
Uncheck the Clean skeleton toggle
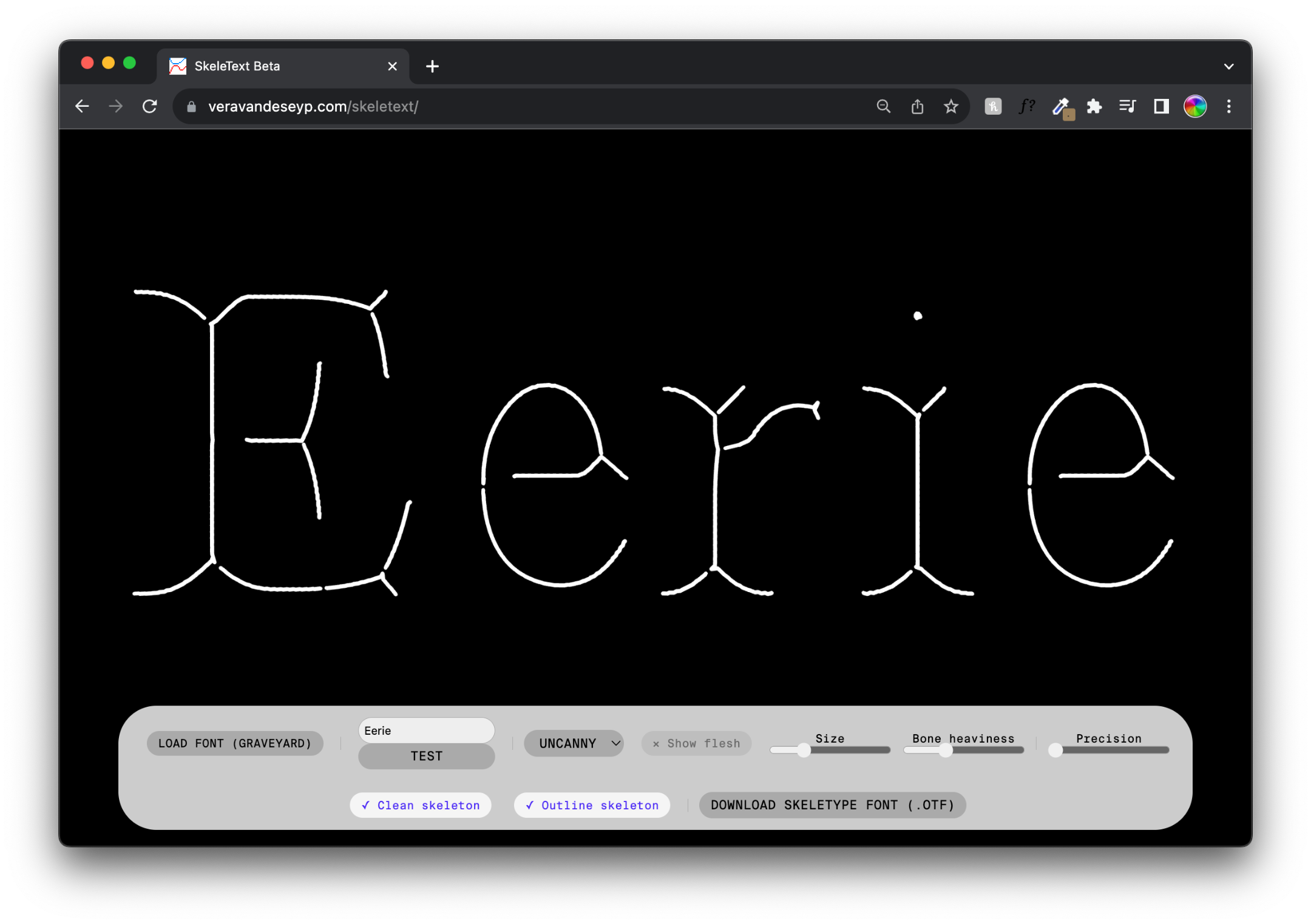(420, 805)
